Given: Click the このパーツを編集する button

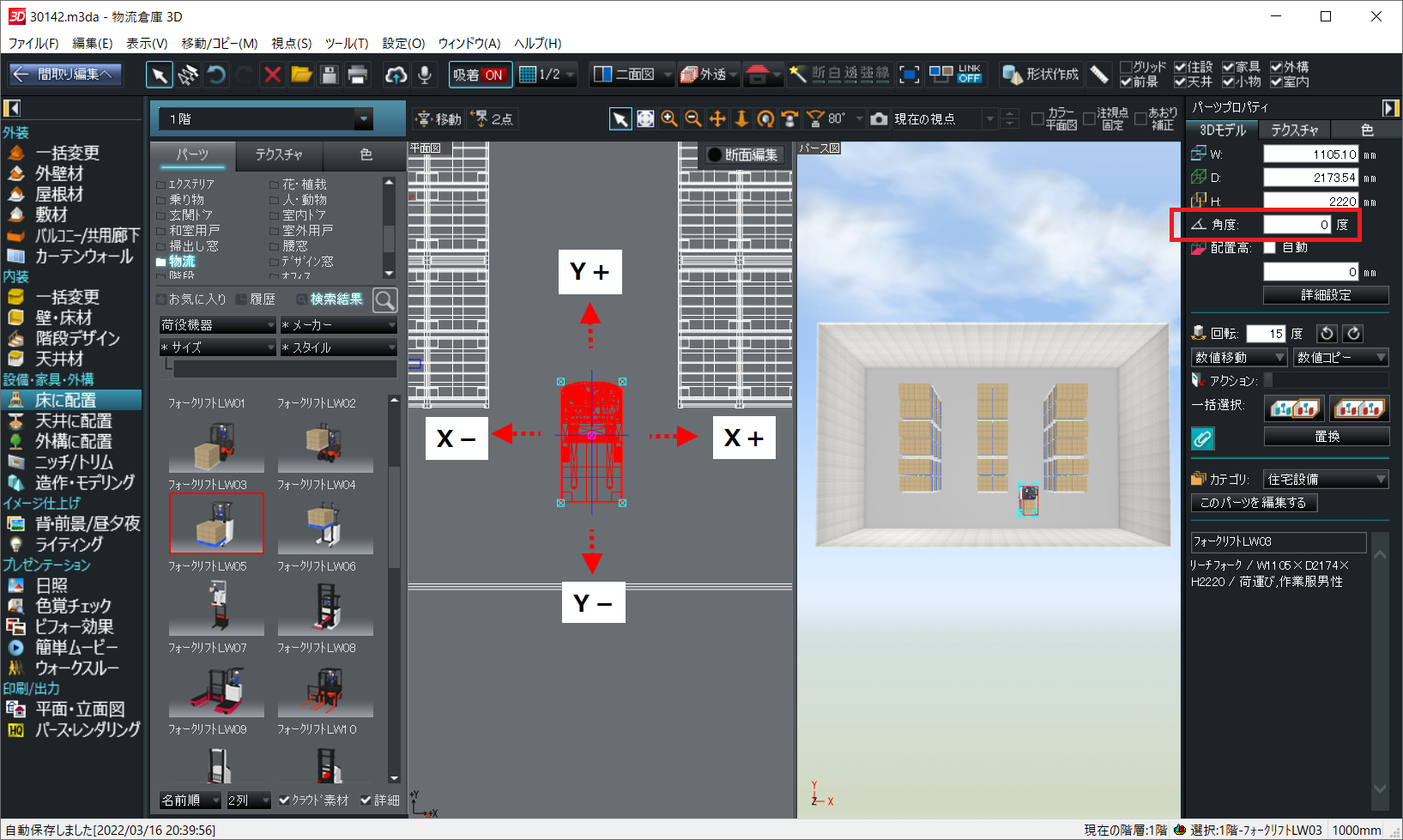Looking at the screenshot, I should [x=1253, y=503].
